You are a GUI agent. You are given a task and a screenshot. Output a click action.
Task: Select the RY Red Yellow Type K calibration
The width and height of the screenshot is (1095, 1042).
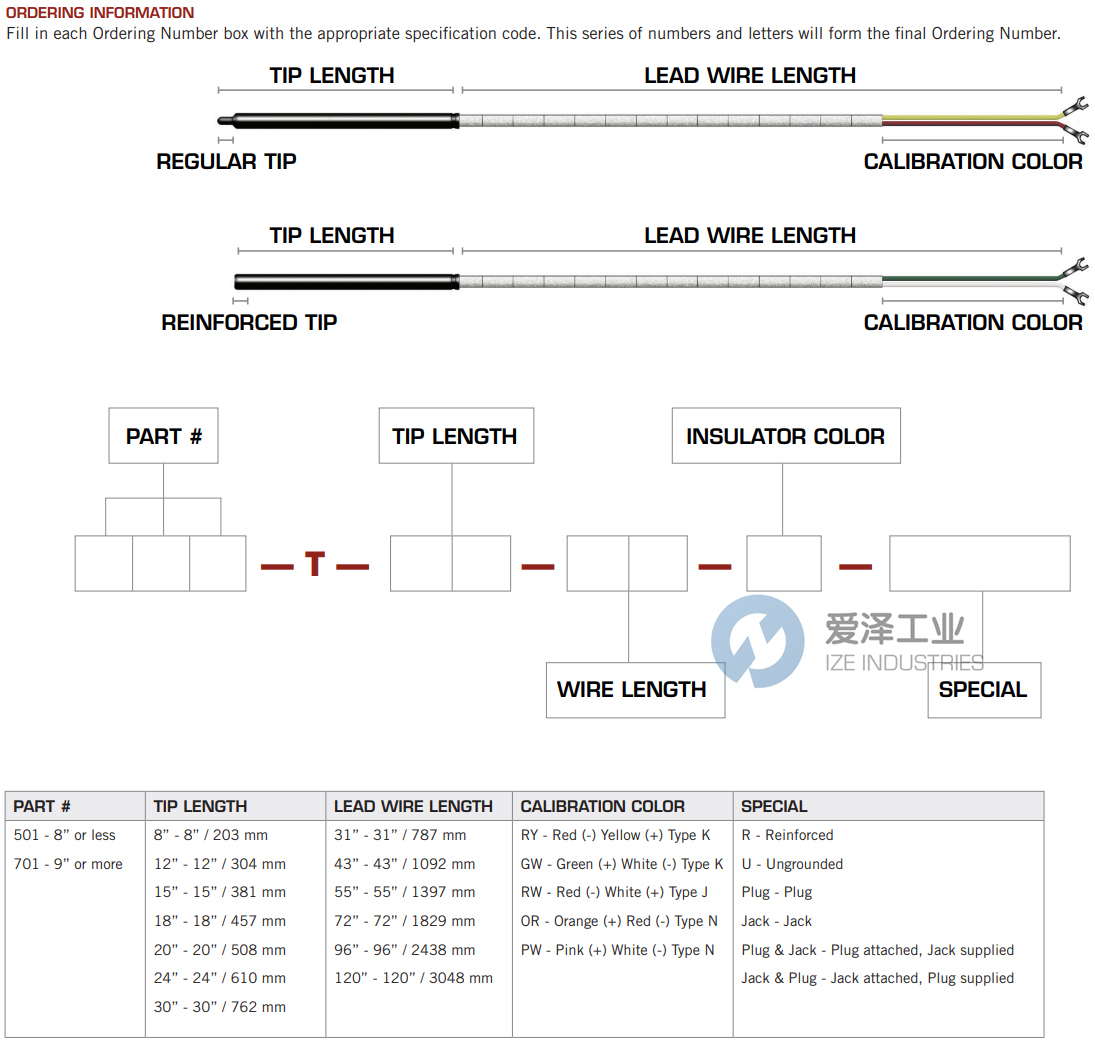click(615, 835)
